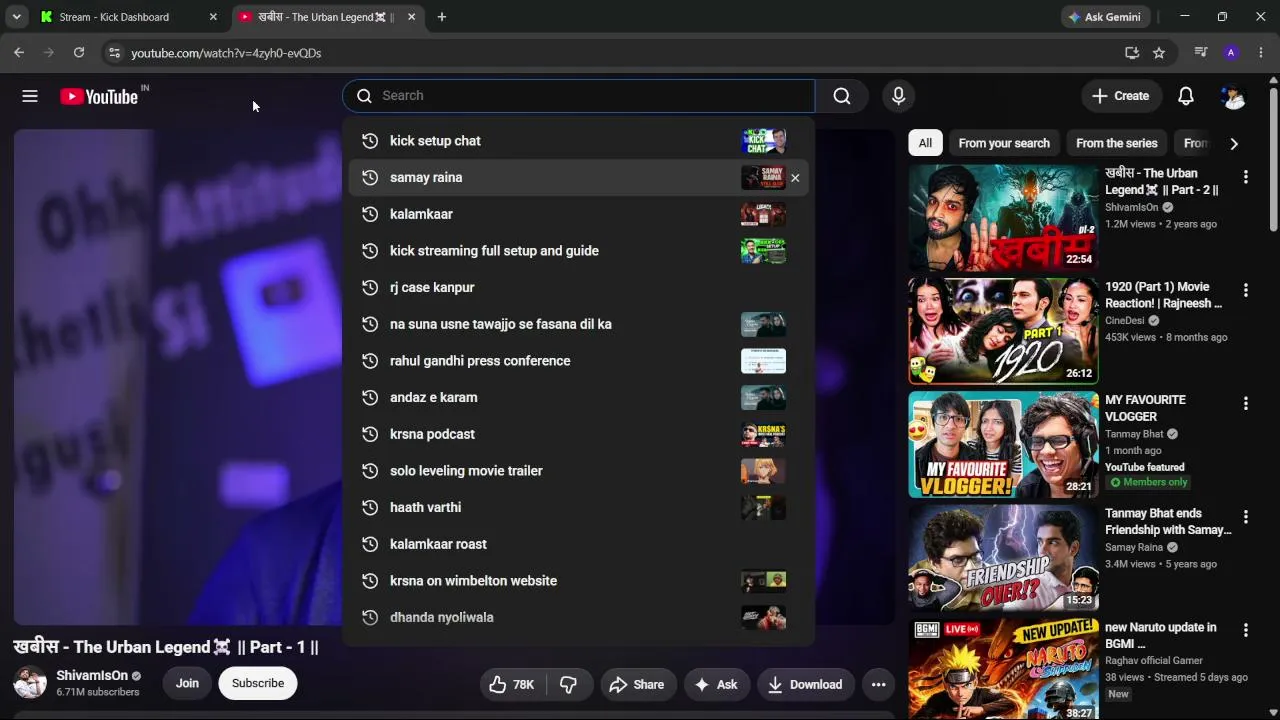Viewport: 1280px width, 720px height.
Task: Switch to Stream - Kick Dashboard tab
Action: [129, 17]
